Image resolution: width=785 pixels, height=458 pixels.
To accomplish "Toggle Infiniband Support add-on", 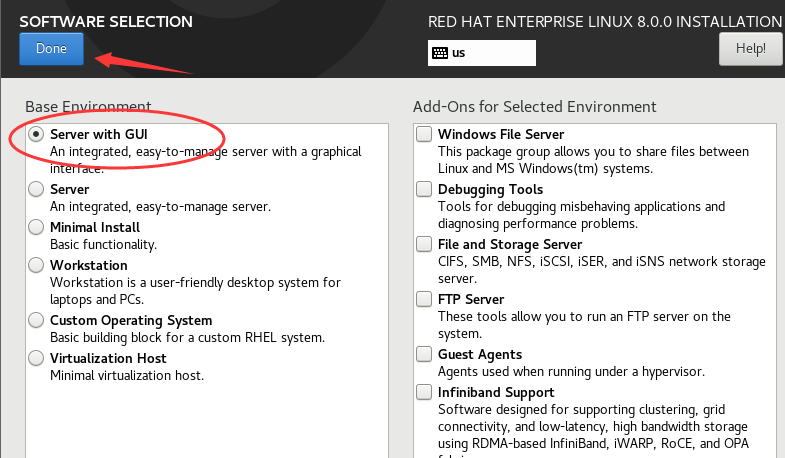I will click(x=425, y=392).
